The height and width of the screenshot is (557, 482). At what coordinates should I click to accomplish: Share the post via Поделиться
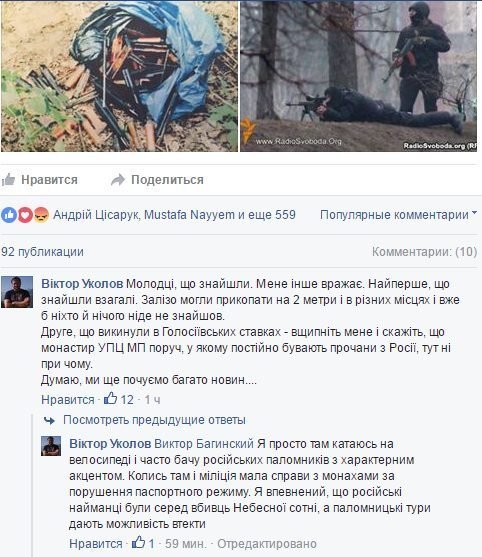157,180
